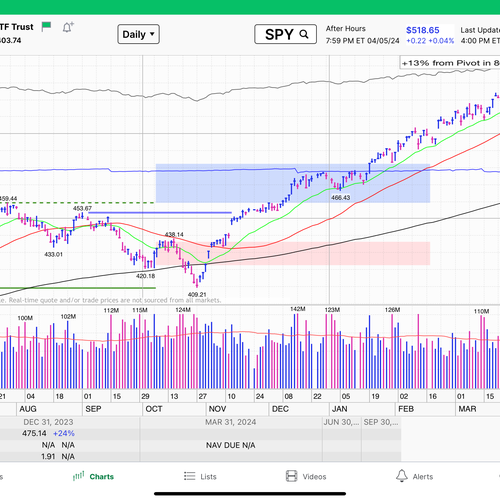Tap the magnifier icon beside SPY
500x500 pixels.
pyautogui.click(x=304, y=34)
